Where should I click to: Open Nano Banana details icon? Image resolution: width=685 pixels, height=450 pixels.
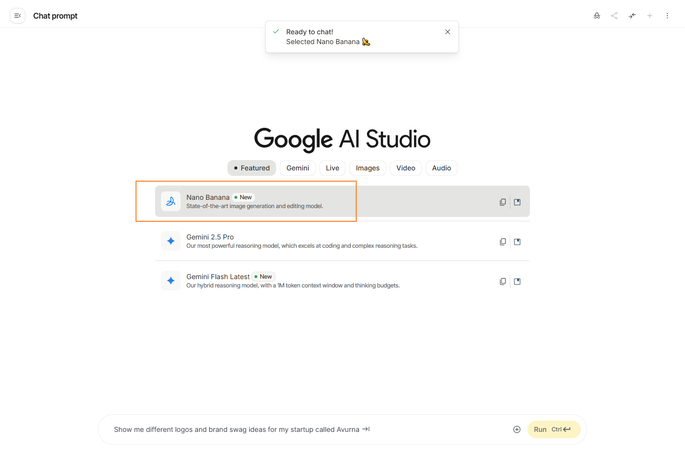[517, 202]
